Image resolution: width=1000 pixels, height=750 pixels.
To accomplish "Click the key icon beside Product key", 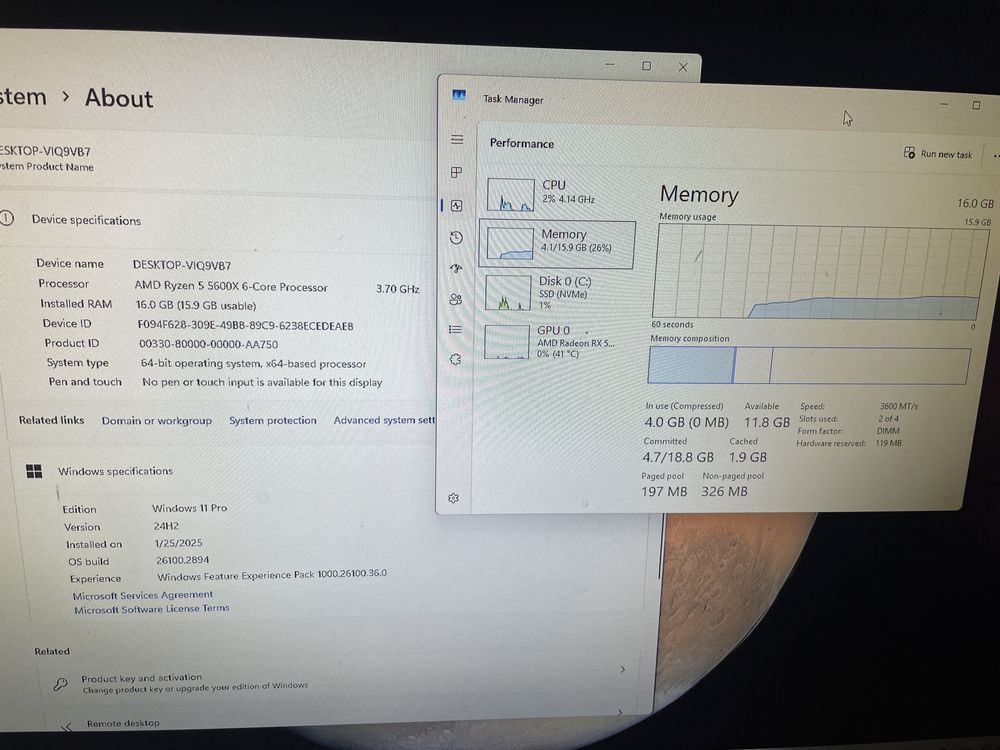I will click(x=61, y=684).
